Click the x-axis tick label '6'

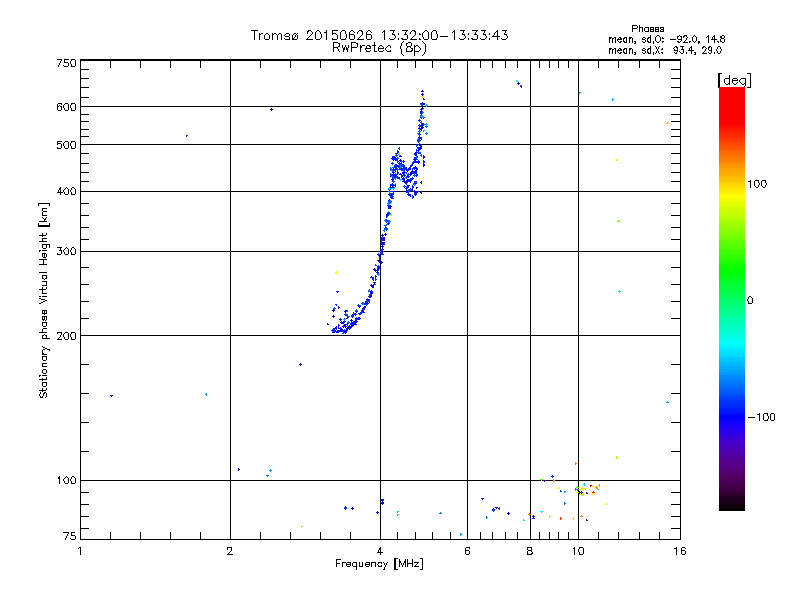467,551
